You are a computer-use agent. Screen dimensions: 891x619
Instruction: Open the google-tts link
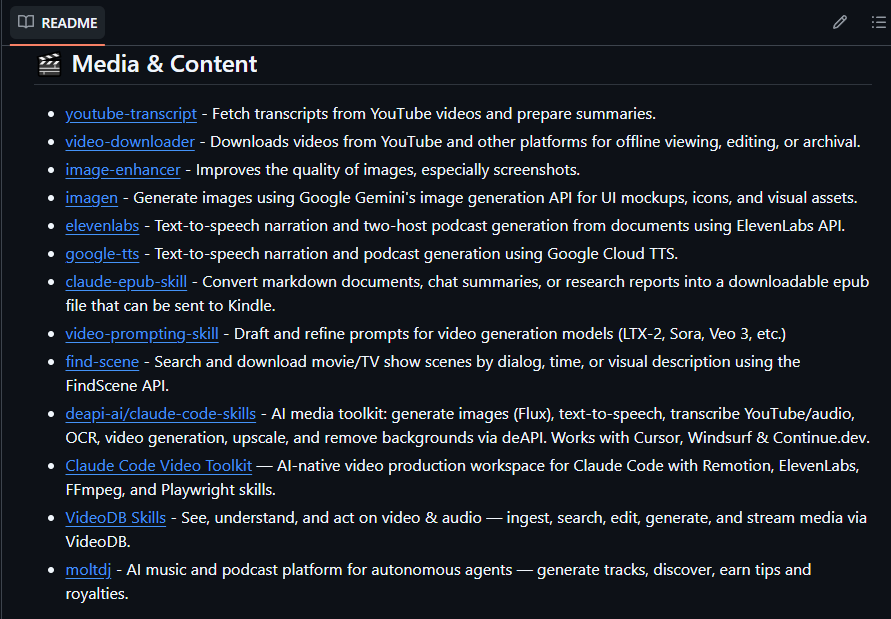coord(102,253)
